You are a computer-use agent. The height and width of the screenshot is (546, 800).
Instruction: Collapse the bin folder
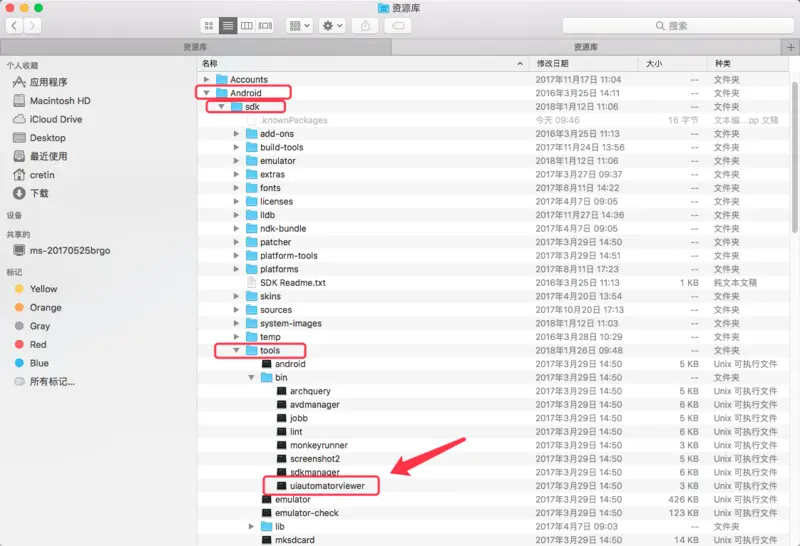pyautogui.click(x=252, y=378)
